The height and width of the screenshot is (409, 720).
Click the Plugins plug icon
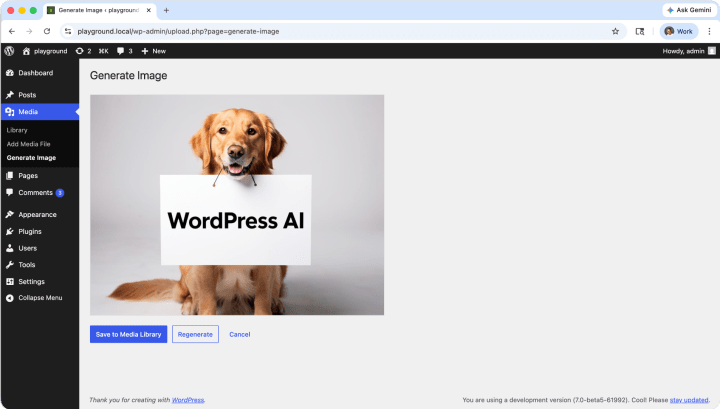click(x=10, y=231)
